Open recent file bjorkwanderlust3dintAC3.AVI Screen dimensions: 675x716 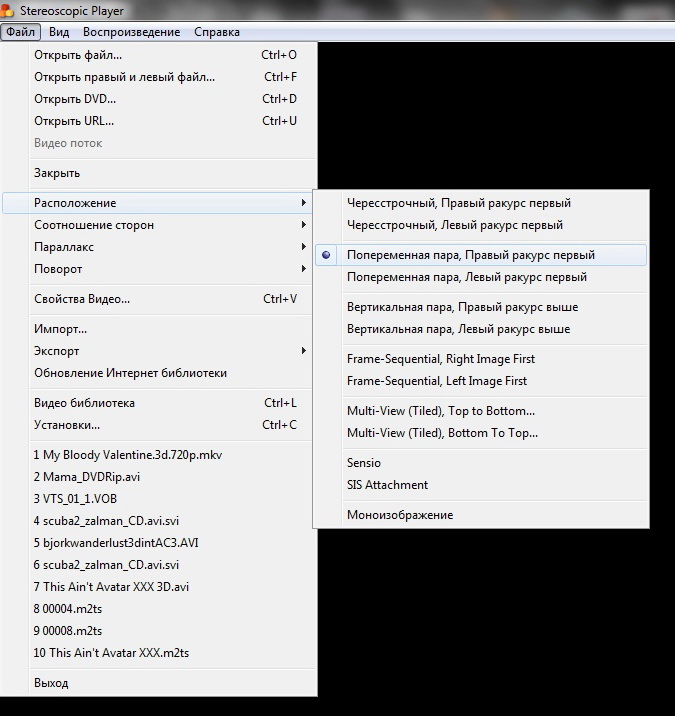(x=159, y=543)
